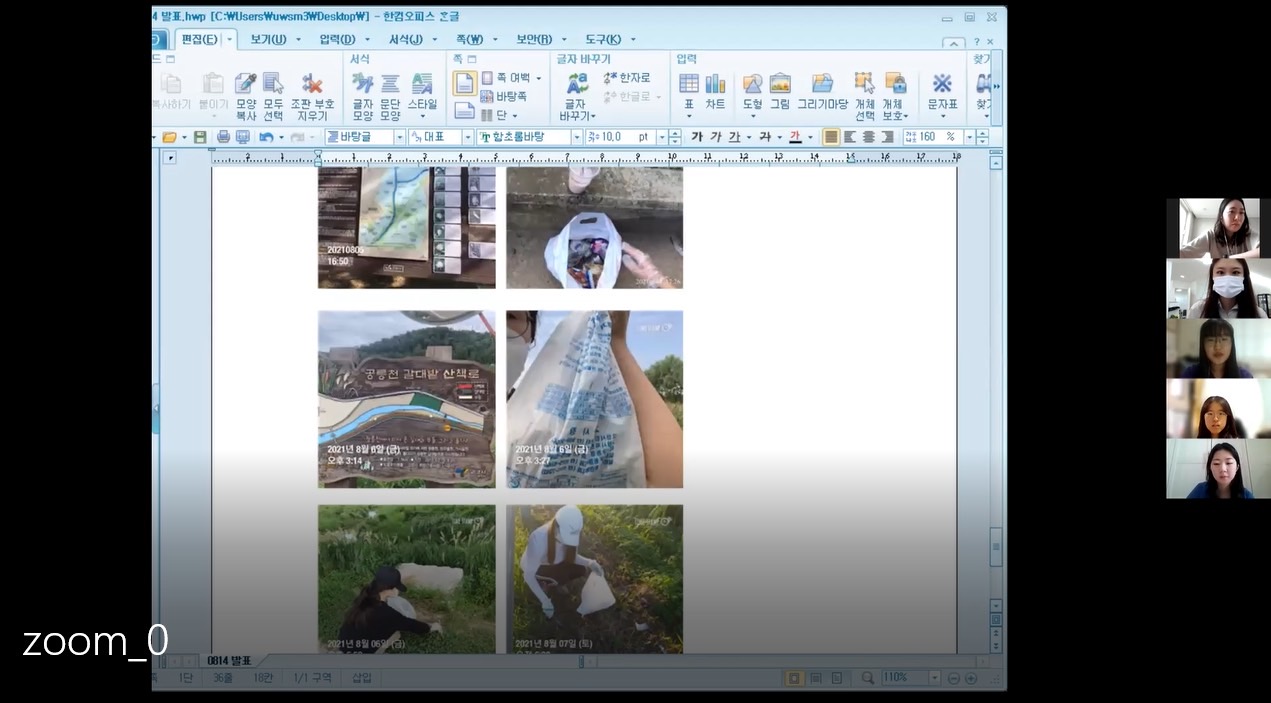Expand the 단 (columns) dropdown
This screenshot has width=1271, height=703.
516,115
